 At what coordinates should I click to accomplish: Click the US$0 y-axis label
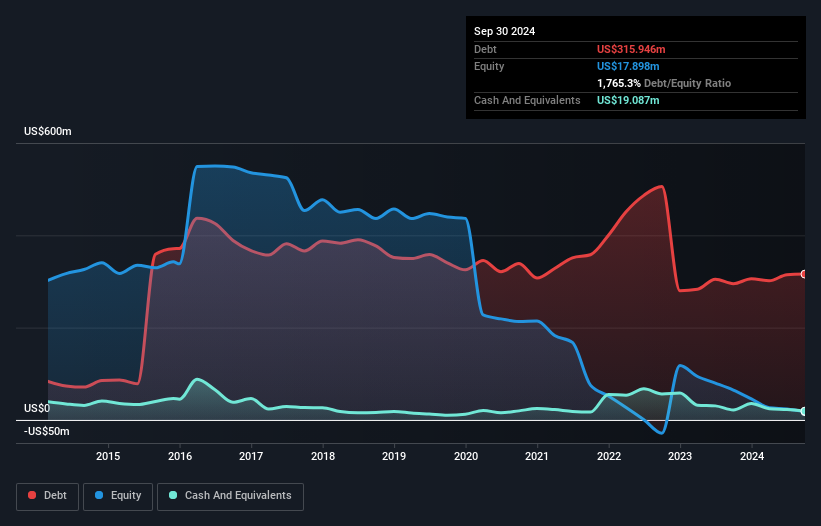coord(37,408)
